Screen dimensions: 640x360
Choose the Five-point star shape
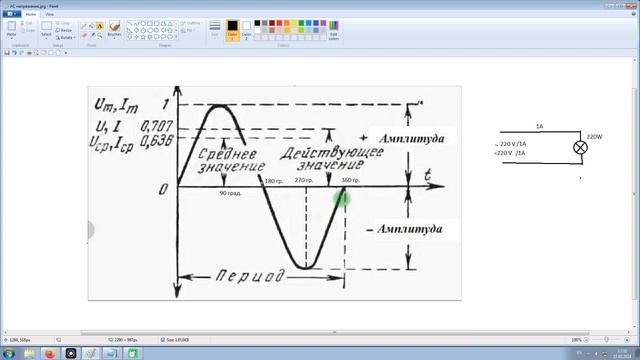143,37
